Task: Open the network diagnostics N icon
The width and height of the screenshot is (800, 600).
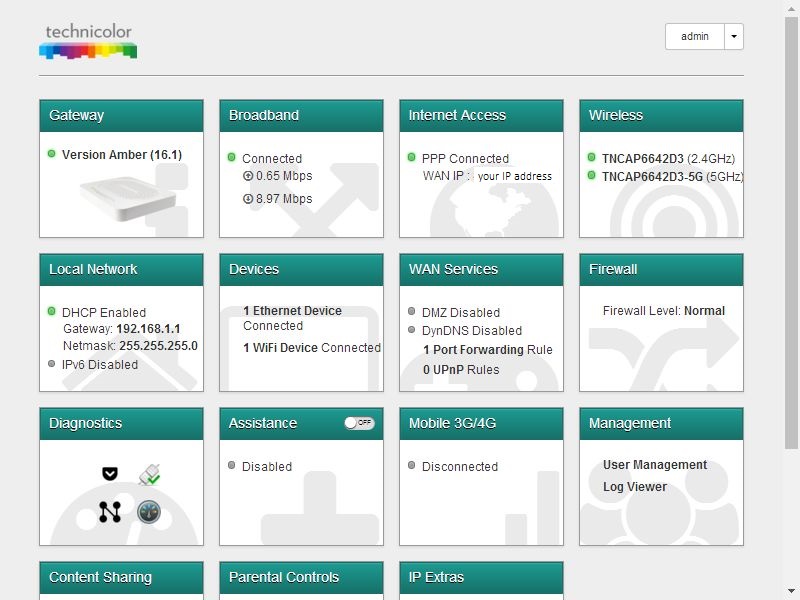Action: 110,512
